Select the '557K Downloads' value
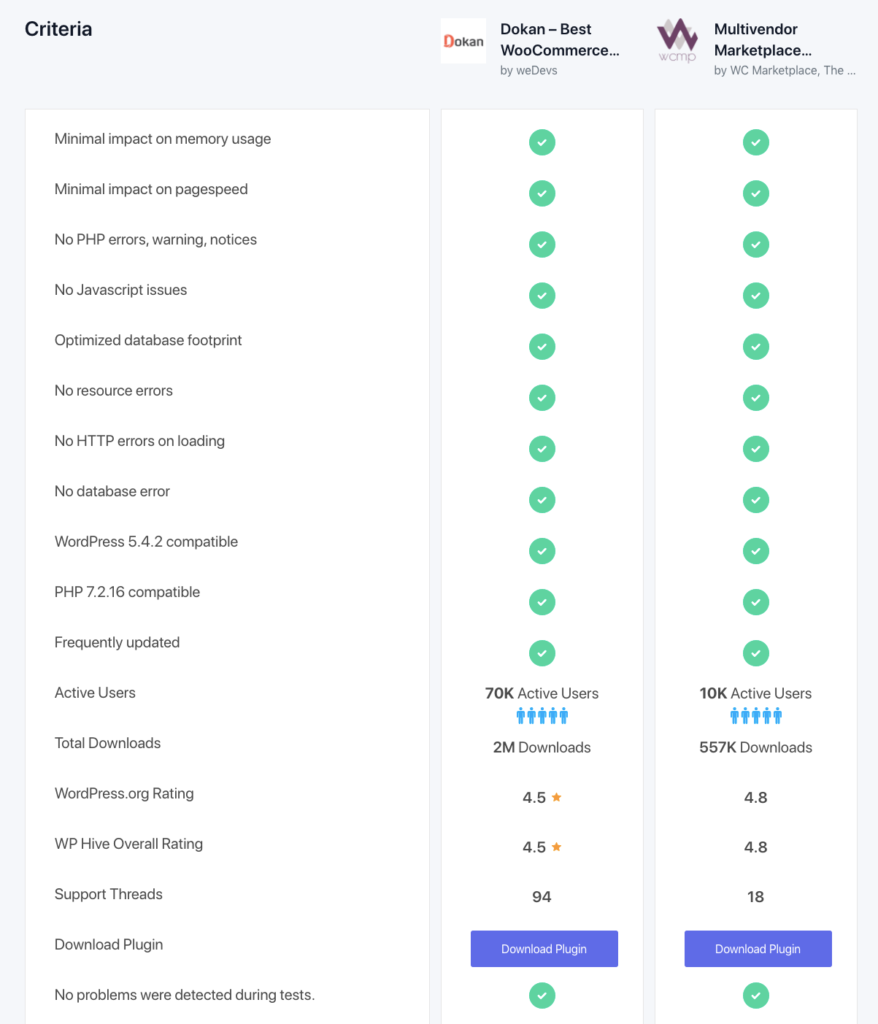The image size is (878, 1024). pos(756,747)
